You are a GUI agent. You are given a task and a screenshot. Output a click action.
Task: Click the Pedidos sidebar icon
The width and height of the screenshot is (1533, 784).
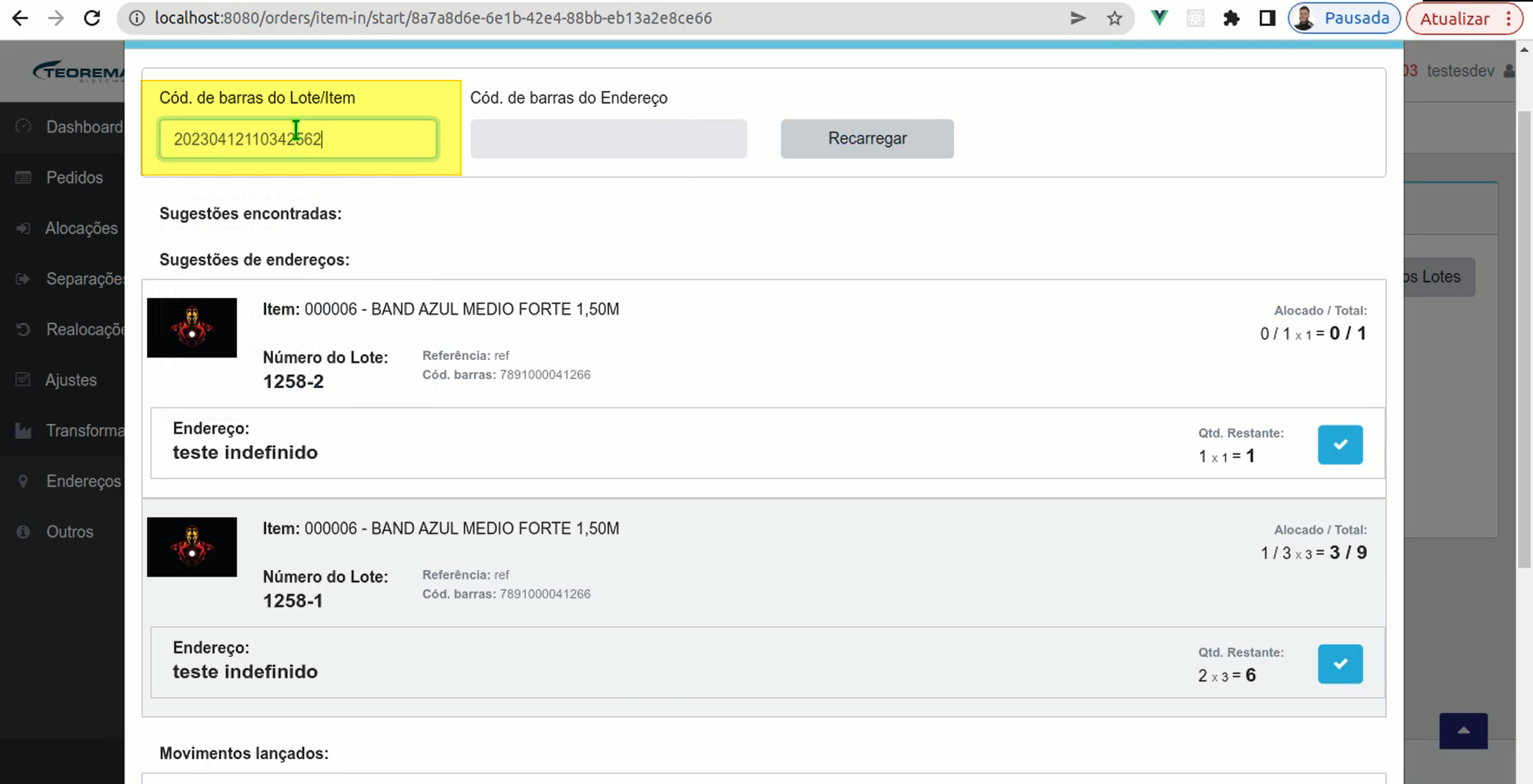pos(23,177)
